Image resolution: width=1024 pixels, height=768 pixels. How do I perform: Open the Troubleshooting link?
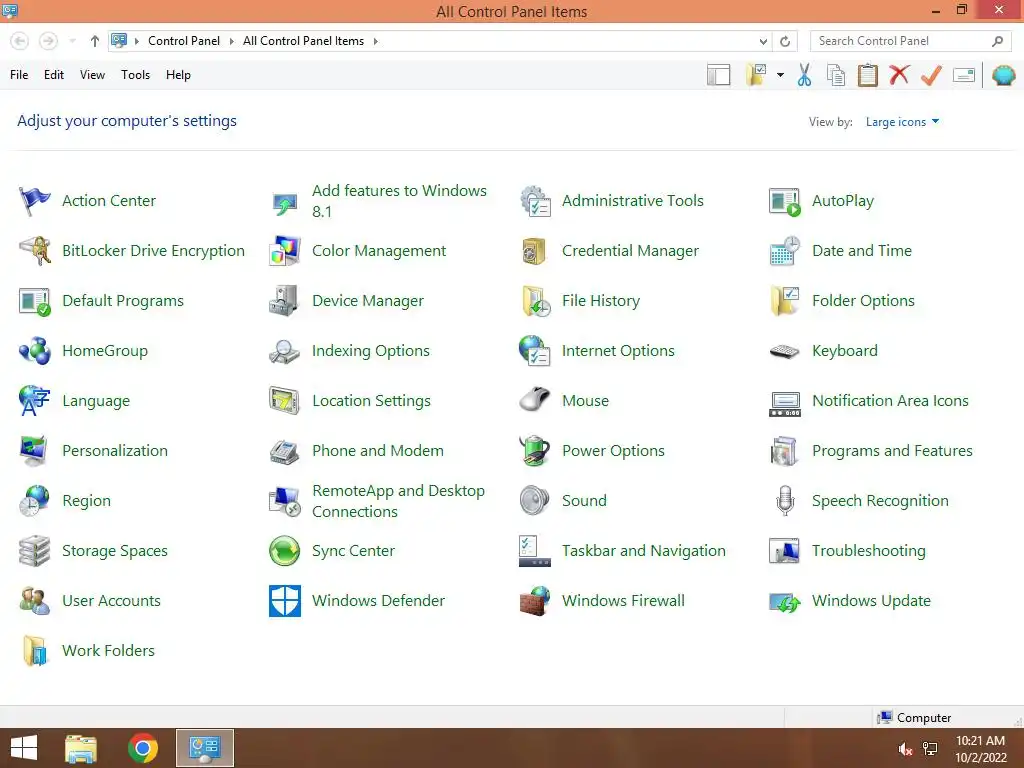pyautogui.click(x=869, y=551)
